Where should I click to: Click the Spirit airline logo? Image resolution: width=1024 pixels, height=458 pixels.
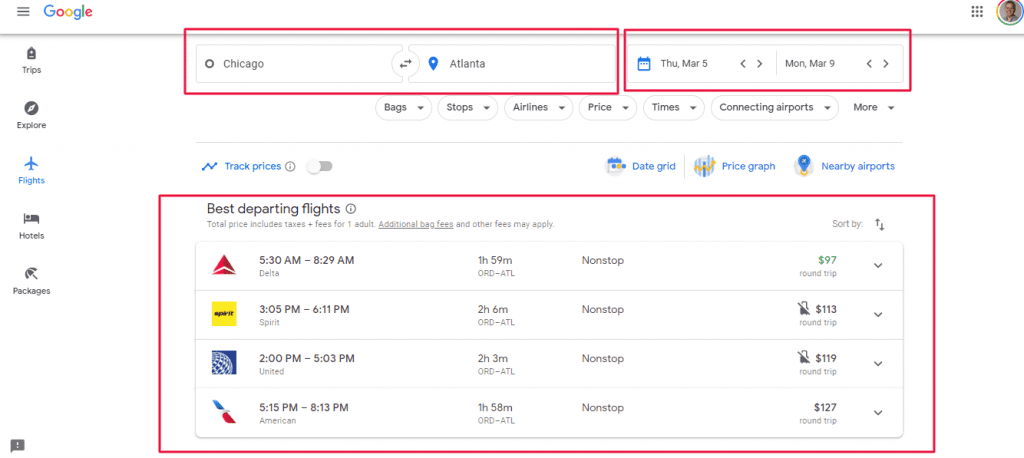[x=224, y=314]
